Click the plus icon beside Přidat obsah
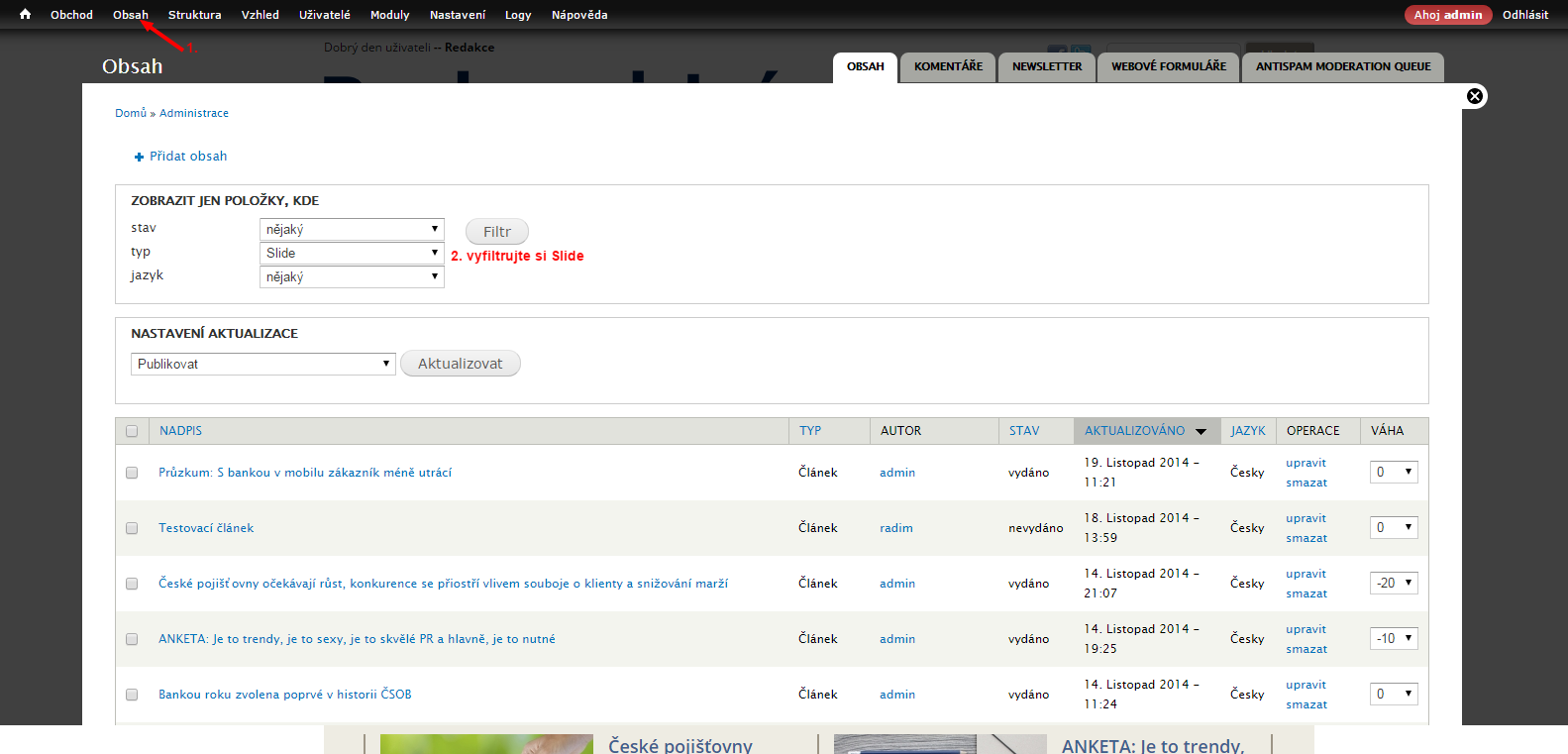 pos(139,157)
